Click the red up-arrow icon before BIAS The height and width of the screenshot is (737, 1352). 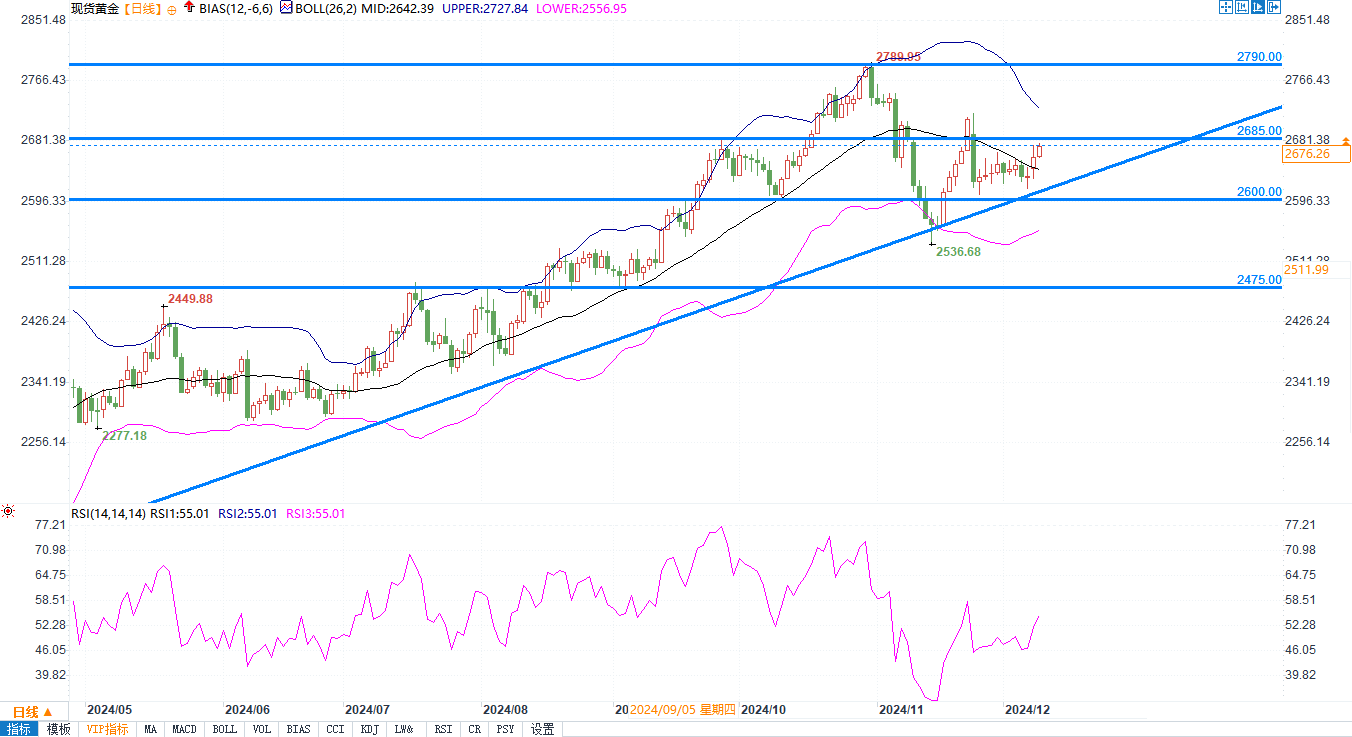(188, 8)
